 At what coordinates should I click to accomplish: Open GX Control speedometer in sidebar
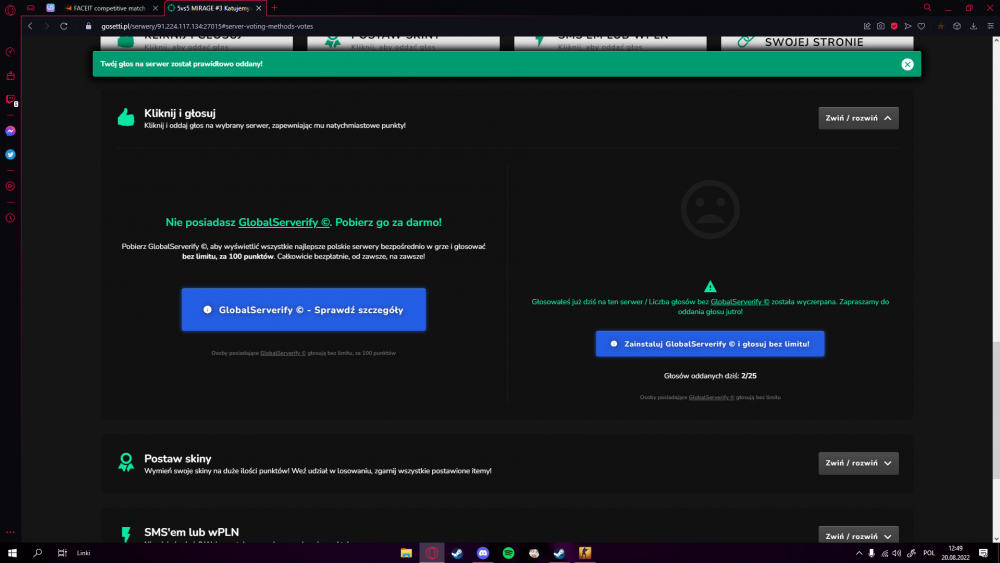click(10, 52)
